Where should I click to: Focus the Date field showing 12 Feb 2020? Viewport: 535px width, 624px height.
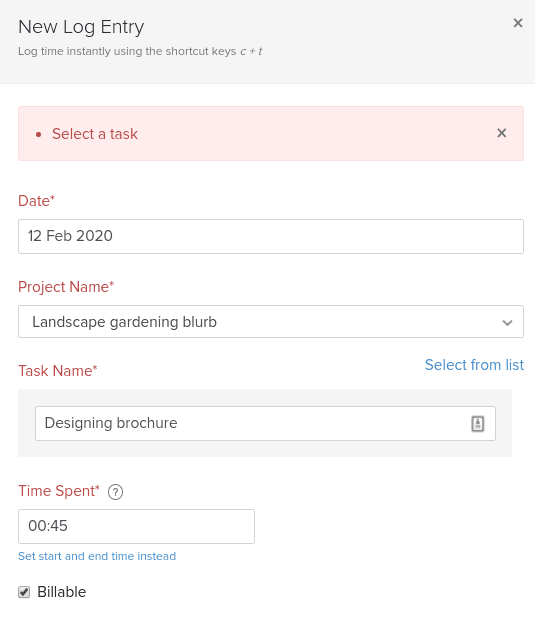click(271, 236)
